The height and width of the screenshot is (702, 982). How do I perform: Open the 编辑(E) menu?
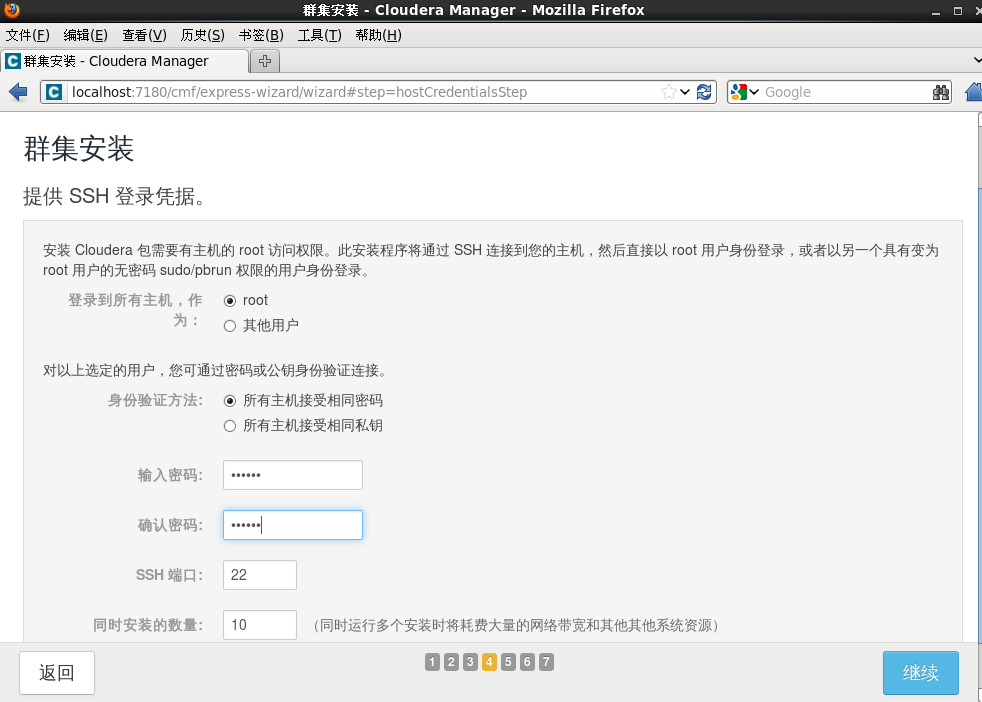pyautogui.click(x=86, y=35)
